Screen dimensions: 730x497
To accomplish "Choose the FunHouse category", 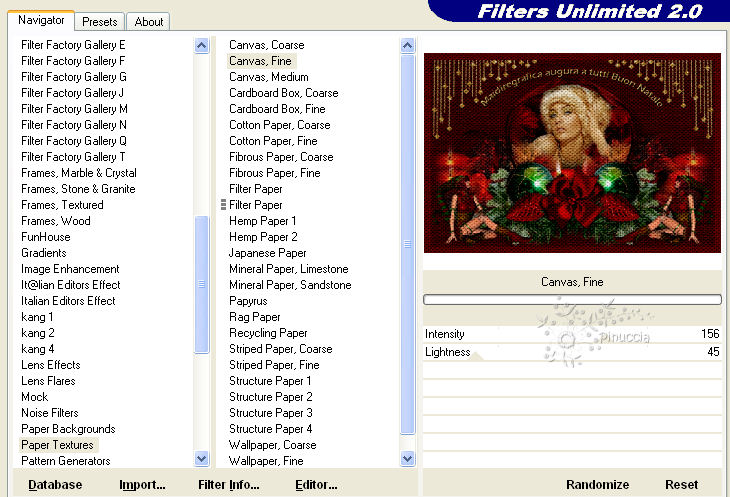I will [46, 237].
